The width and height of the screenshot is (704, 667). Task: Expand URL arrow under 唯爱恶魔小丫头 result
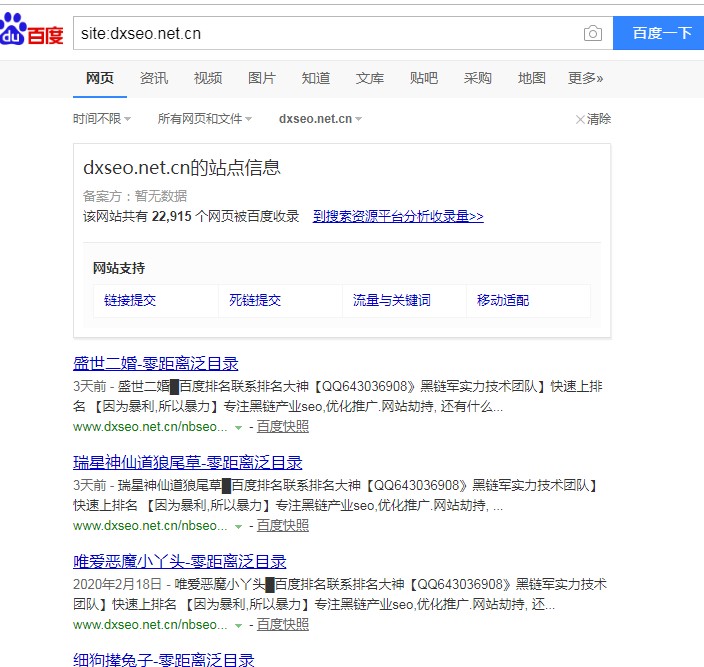click(238, 626)
